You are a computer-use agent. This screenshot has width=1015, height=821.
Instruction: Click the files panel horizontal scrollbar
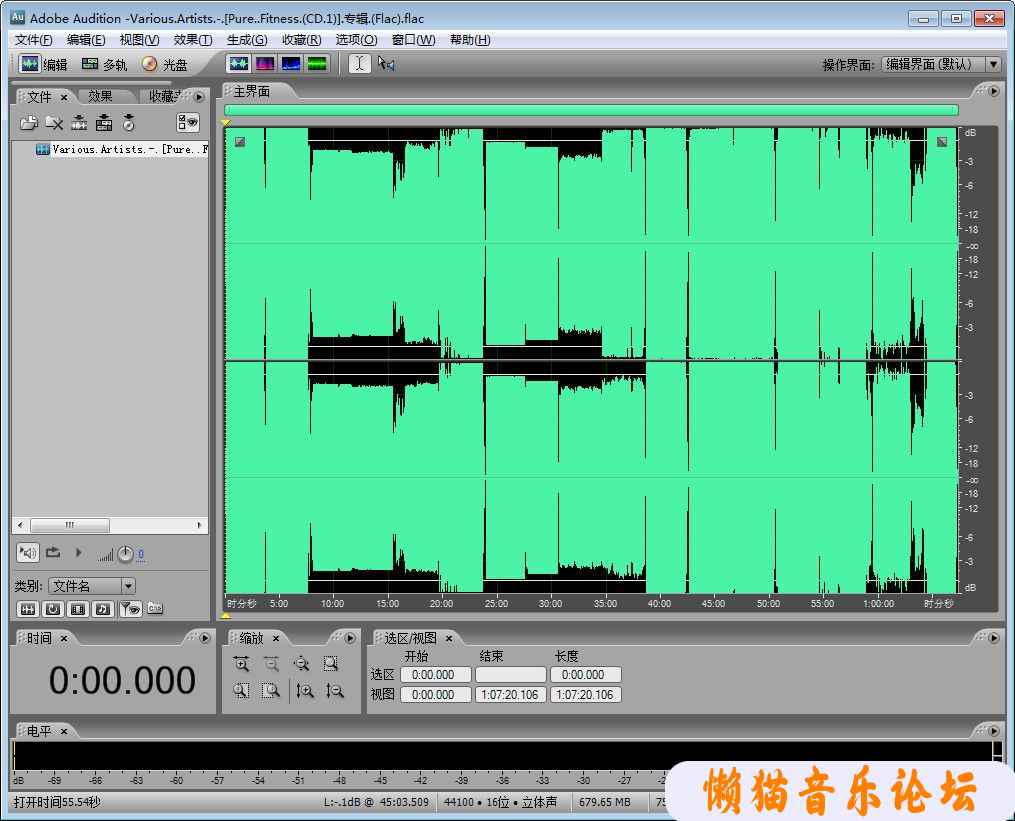pyautogui.click(x=109, y=524)
